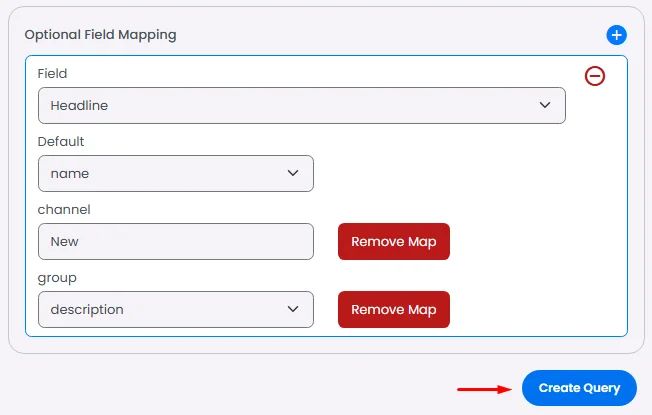
Task: Select the Headline value text in Field box
Action: [x=79, y=105]
